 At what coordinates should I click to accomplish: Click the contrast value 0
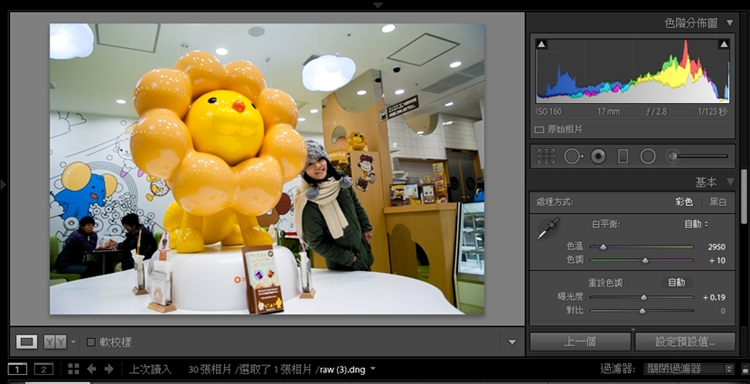coord(723,311)
